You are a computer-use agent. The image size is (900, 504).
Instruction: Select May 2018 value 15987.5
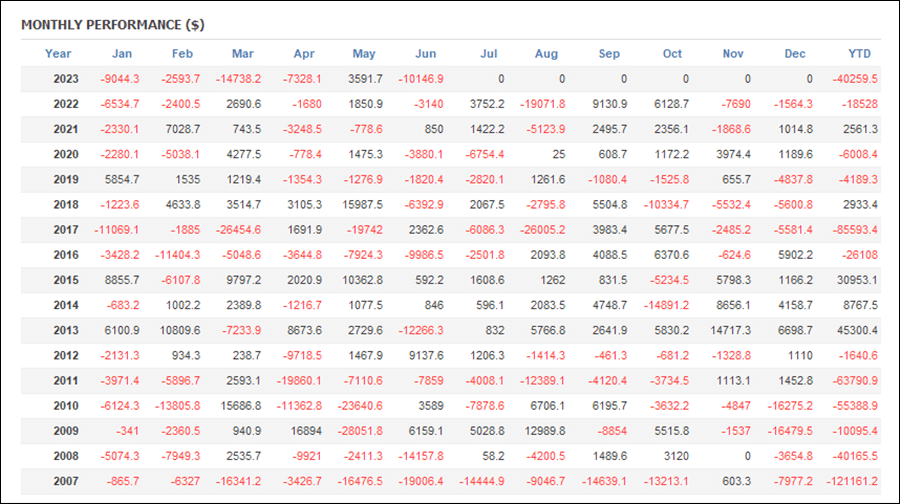[362, 205]
